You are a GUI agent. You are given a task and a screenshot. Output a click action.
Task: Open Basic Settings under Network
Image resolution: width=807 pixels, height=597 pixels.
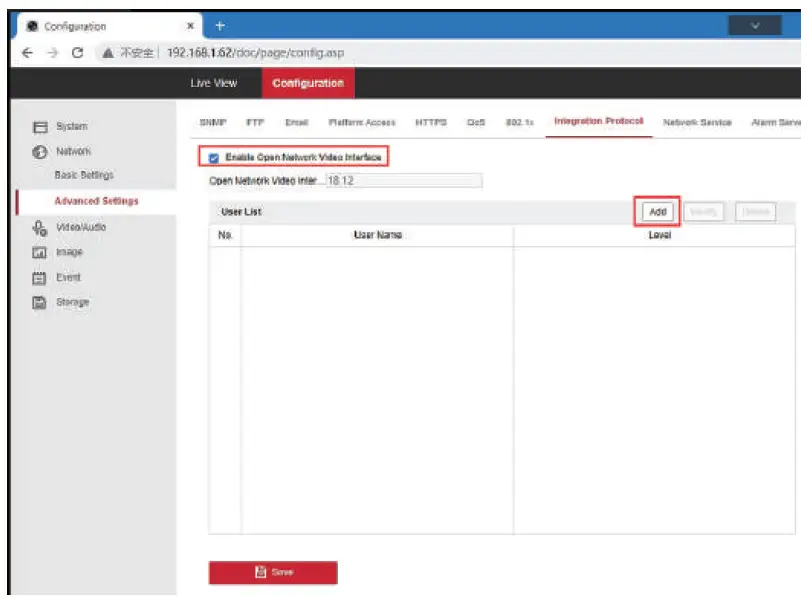pos(84,175)
